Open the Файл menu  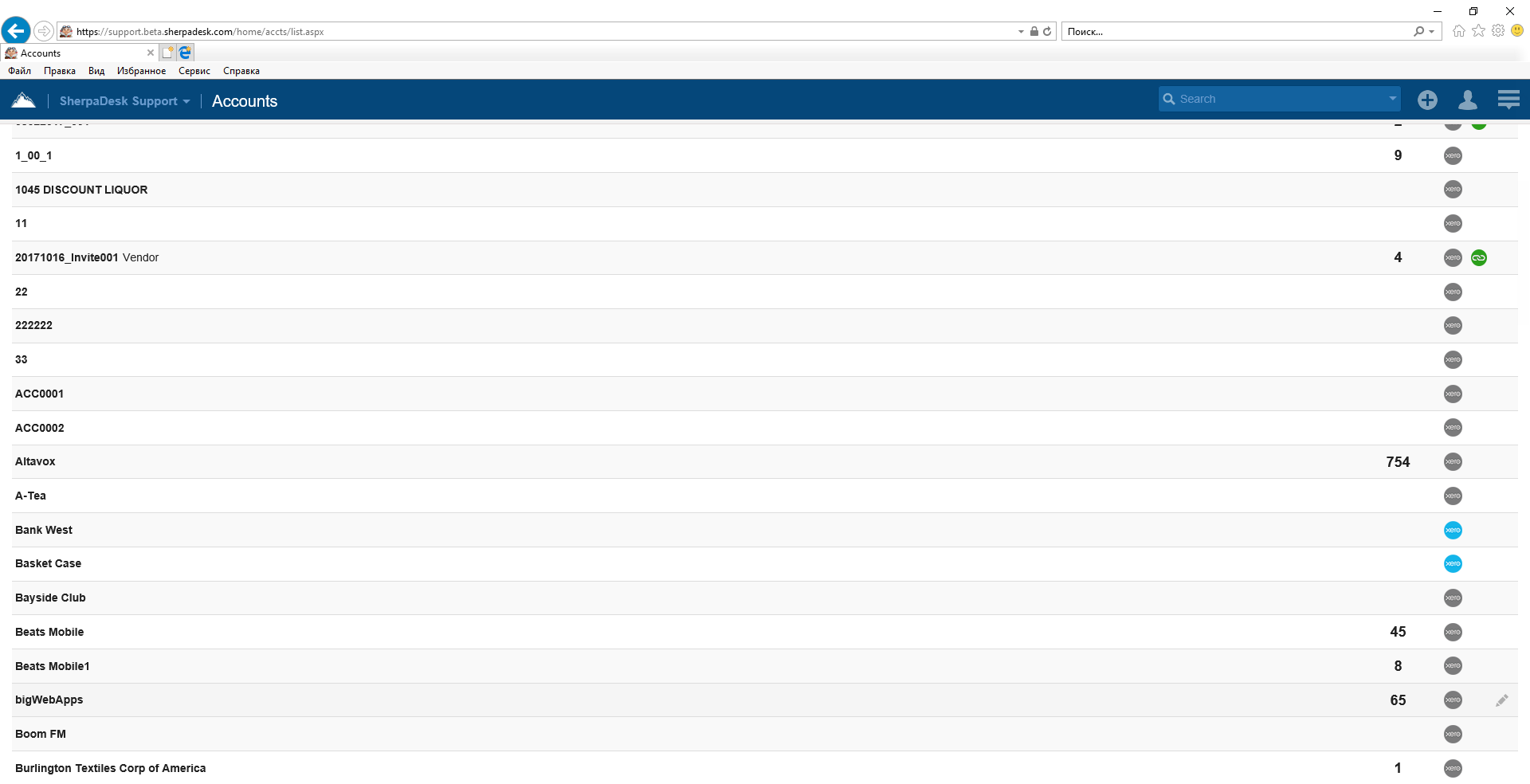[19, 71]
